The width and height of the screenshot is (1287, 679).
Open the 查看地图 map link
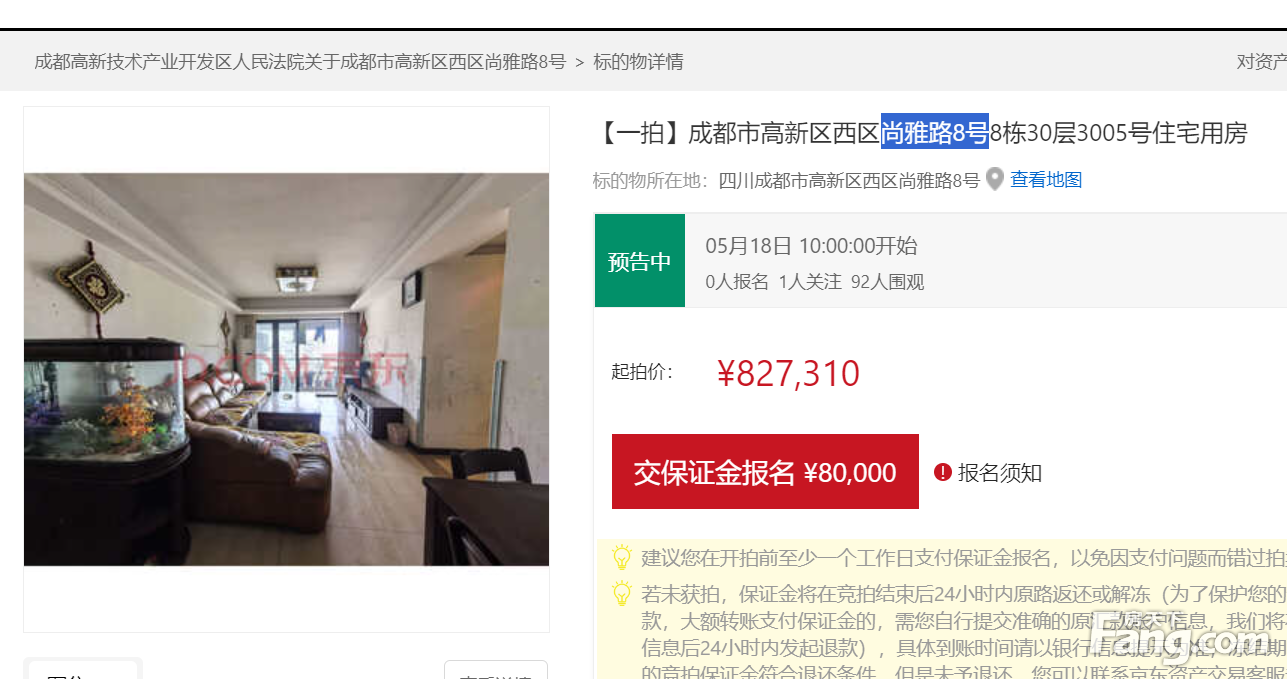click(x=1046, y=180)
